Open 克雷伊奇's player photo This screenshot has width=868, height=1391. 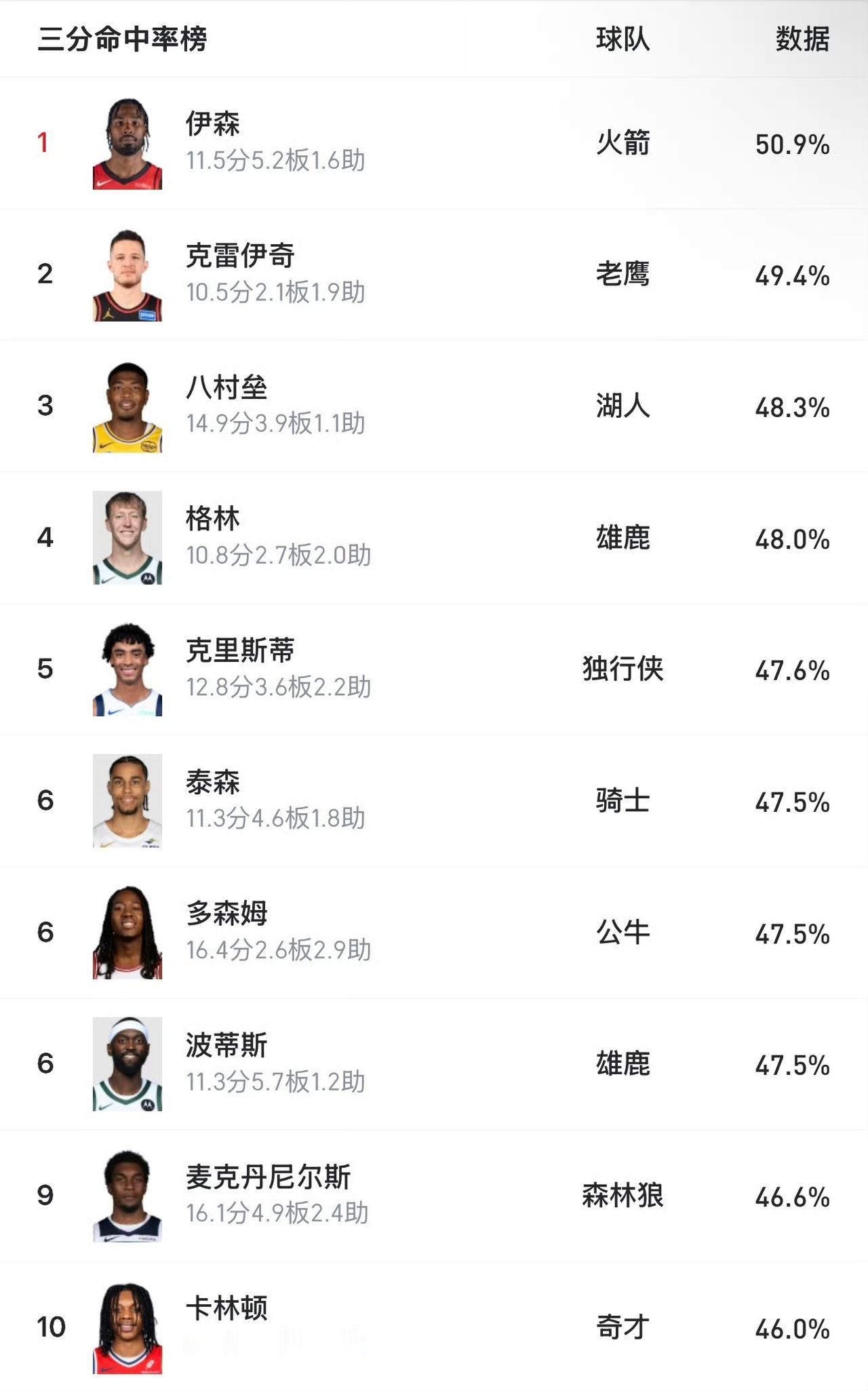(127, 275)
